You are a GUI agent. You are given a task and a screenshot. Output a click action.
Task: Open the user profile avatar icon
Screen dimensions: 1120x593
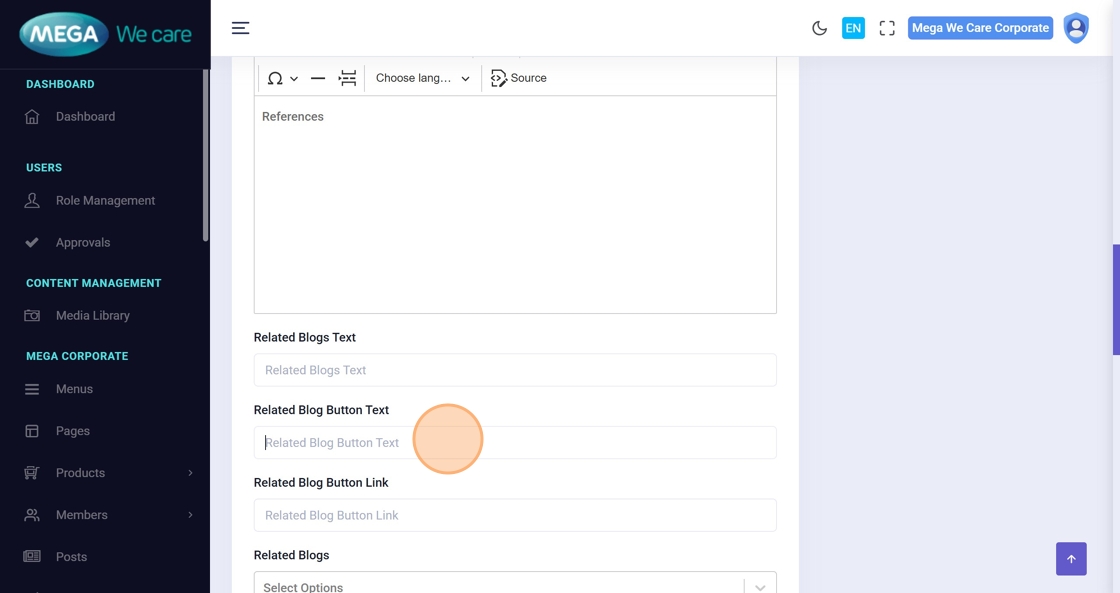[1076, 28]
